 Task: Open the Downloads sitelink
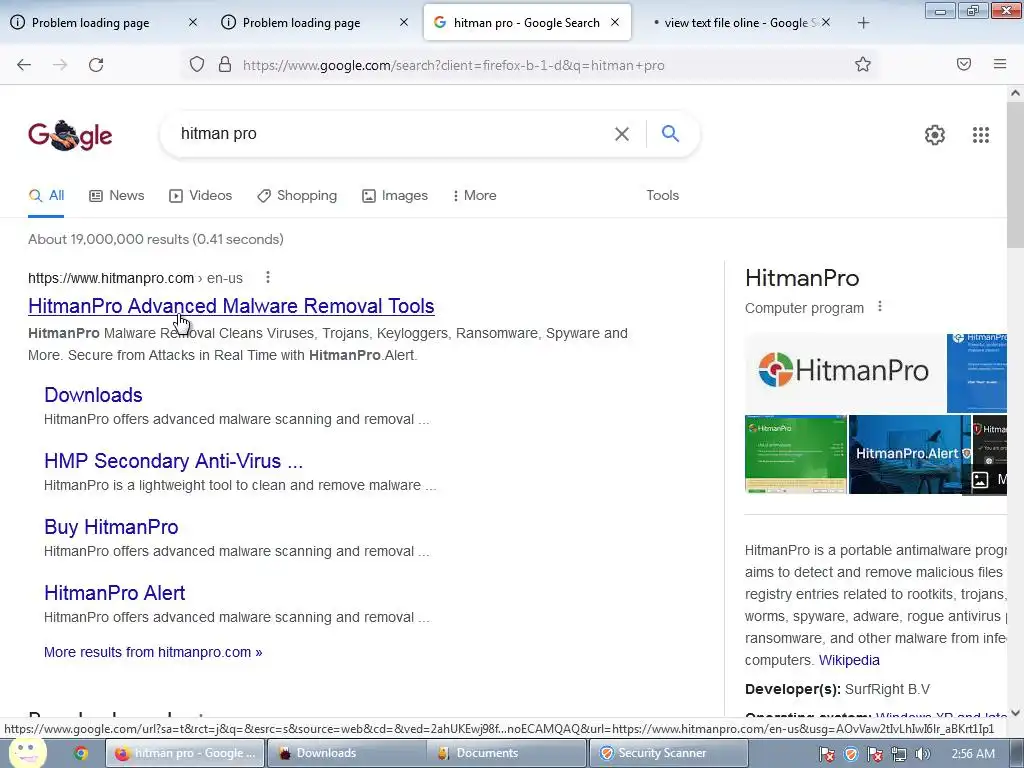93,394
